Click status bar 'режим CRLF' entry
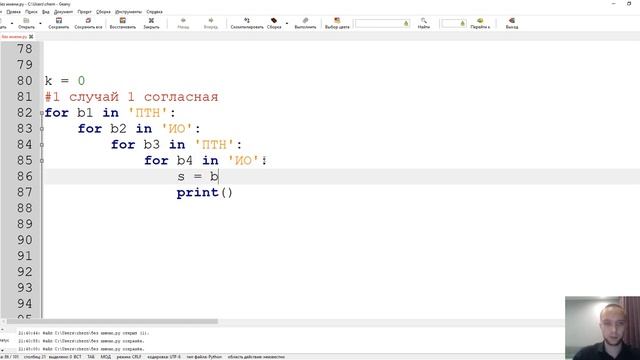 [129, 357]
